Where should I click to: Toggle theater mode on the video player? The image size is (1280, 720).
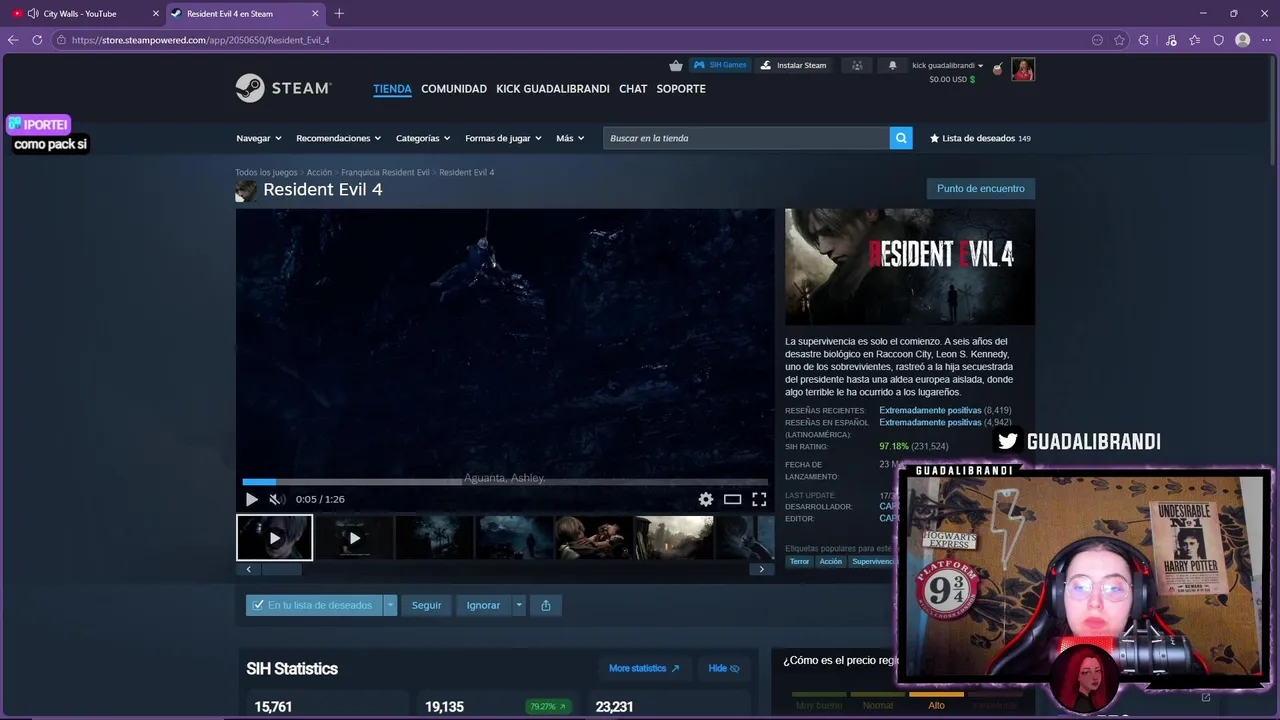(732, 499)
